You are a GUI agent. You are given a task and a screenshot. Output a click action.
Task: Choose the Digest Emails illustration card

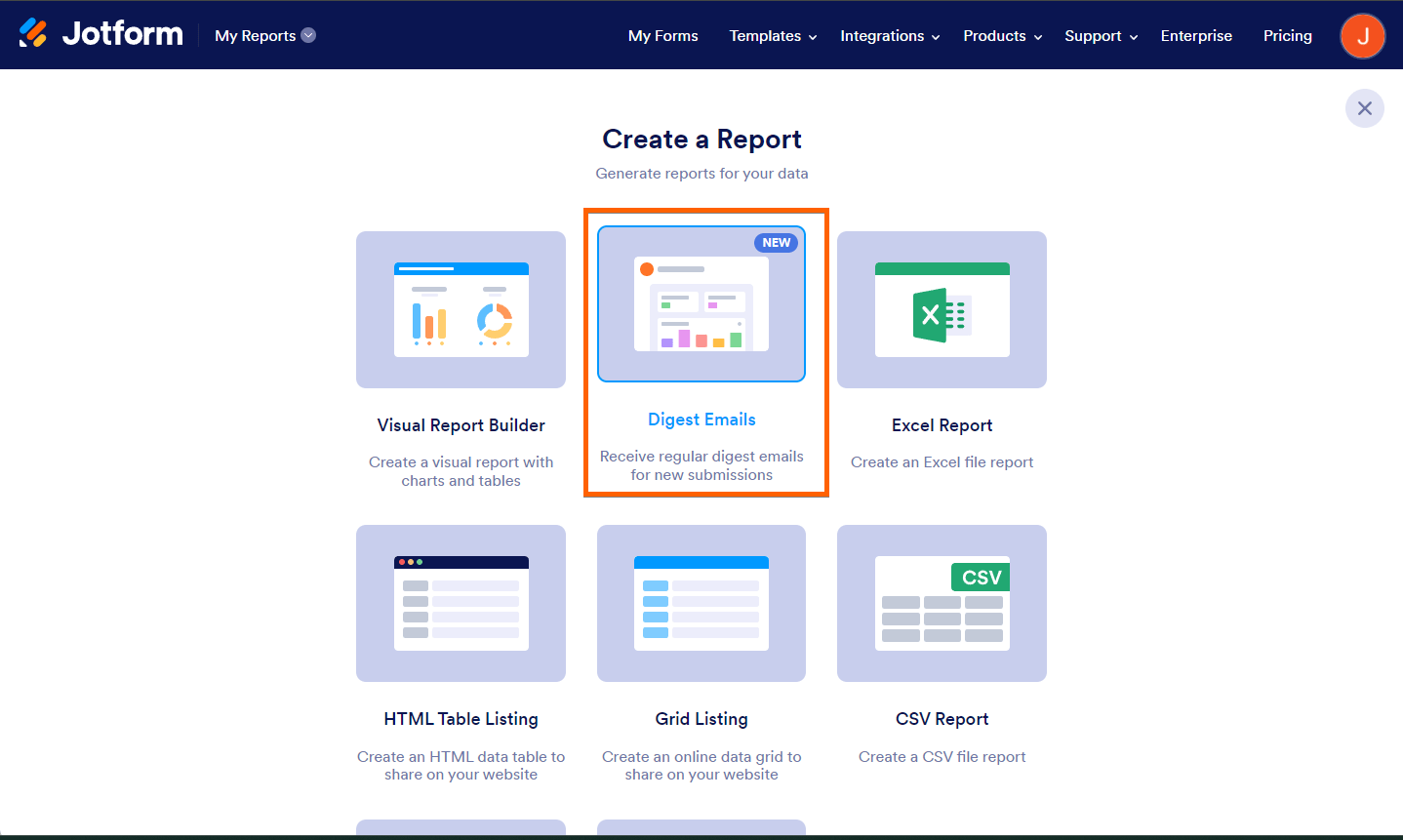click(x=701, y=303)
